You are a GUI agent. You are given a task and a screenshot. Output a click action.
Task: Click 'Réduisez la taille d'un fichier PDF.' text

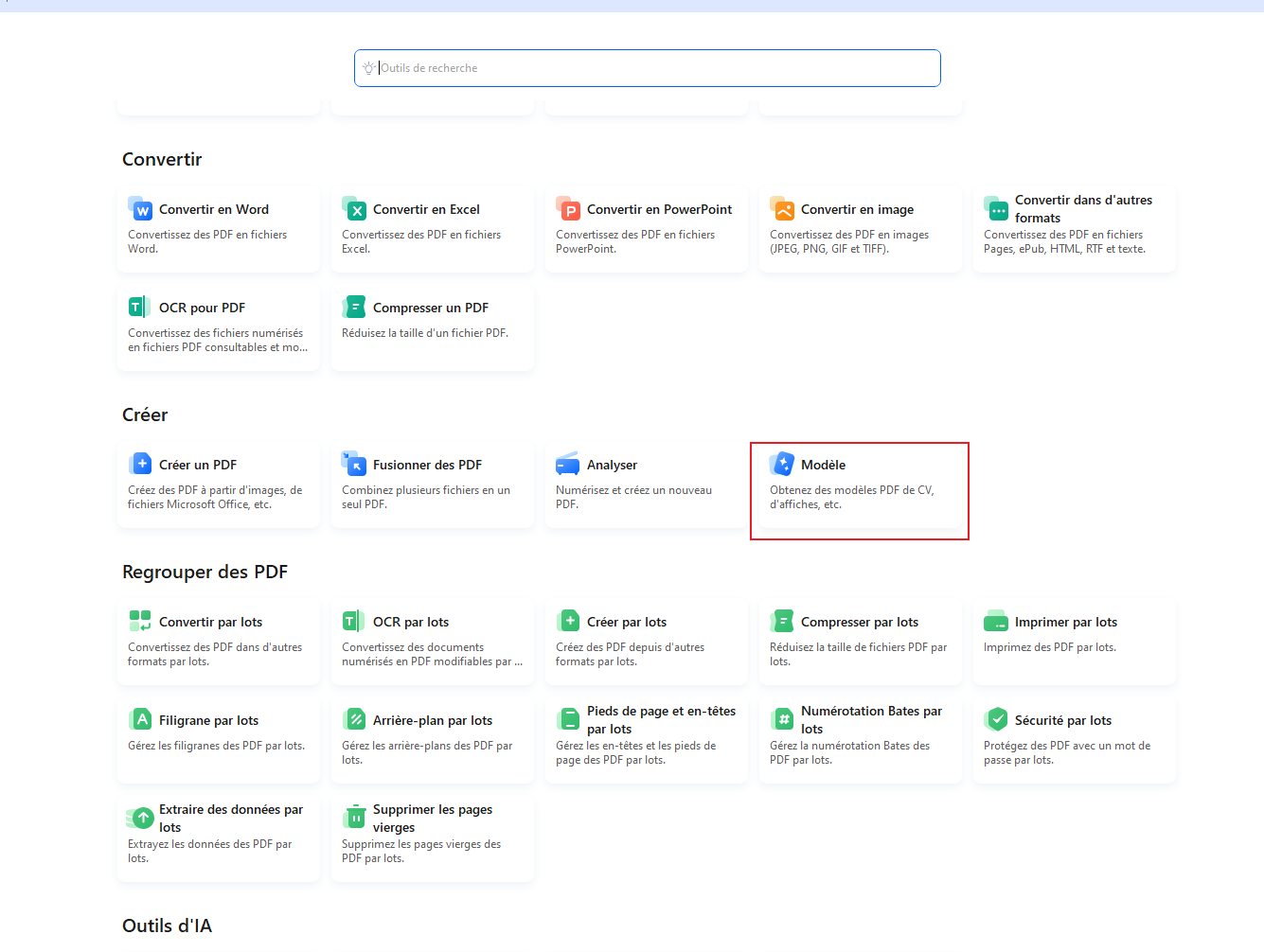click(x=425, y=333)
